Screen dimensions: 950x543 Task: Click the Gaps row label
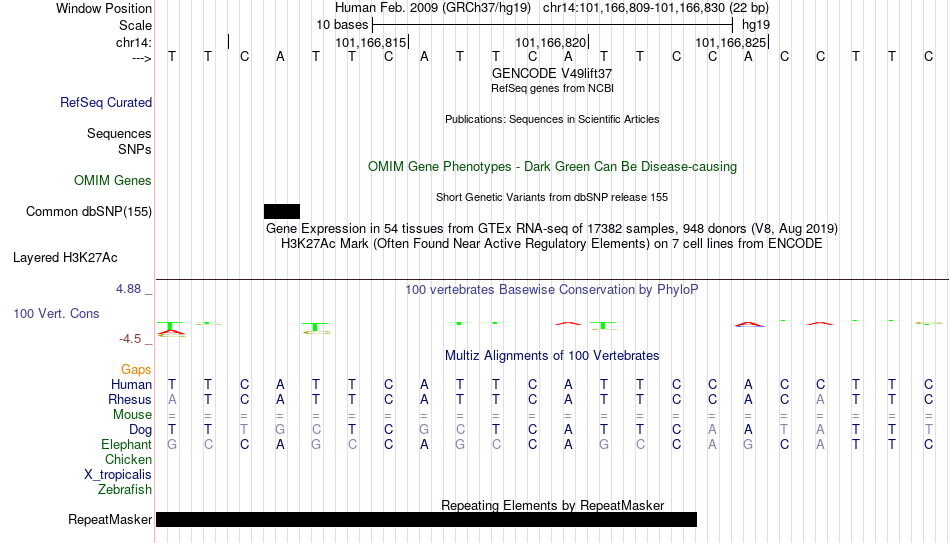tap(136, 370)
